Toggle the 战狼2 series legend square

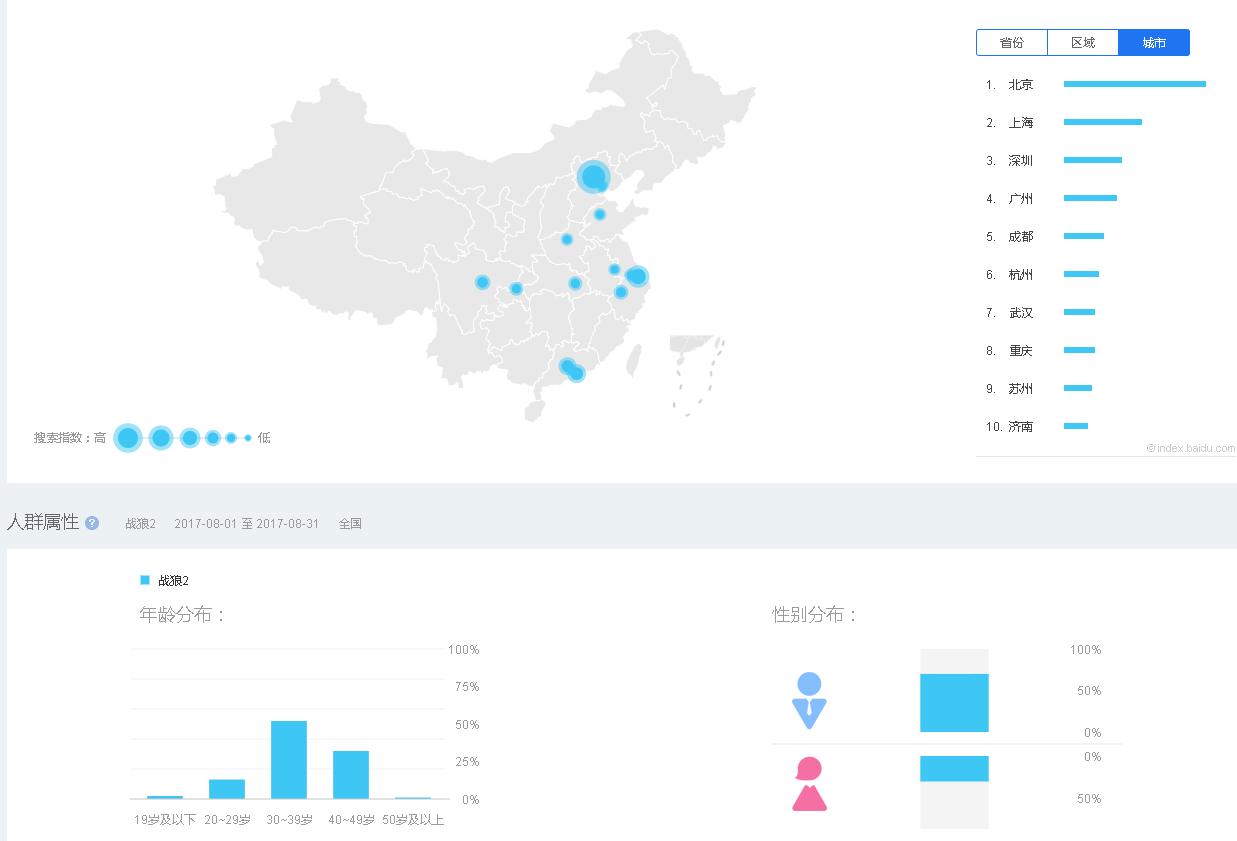pyautogui.click(x=143, y=579)
